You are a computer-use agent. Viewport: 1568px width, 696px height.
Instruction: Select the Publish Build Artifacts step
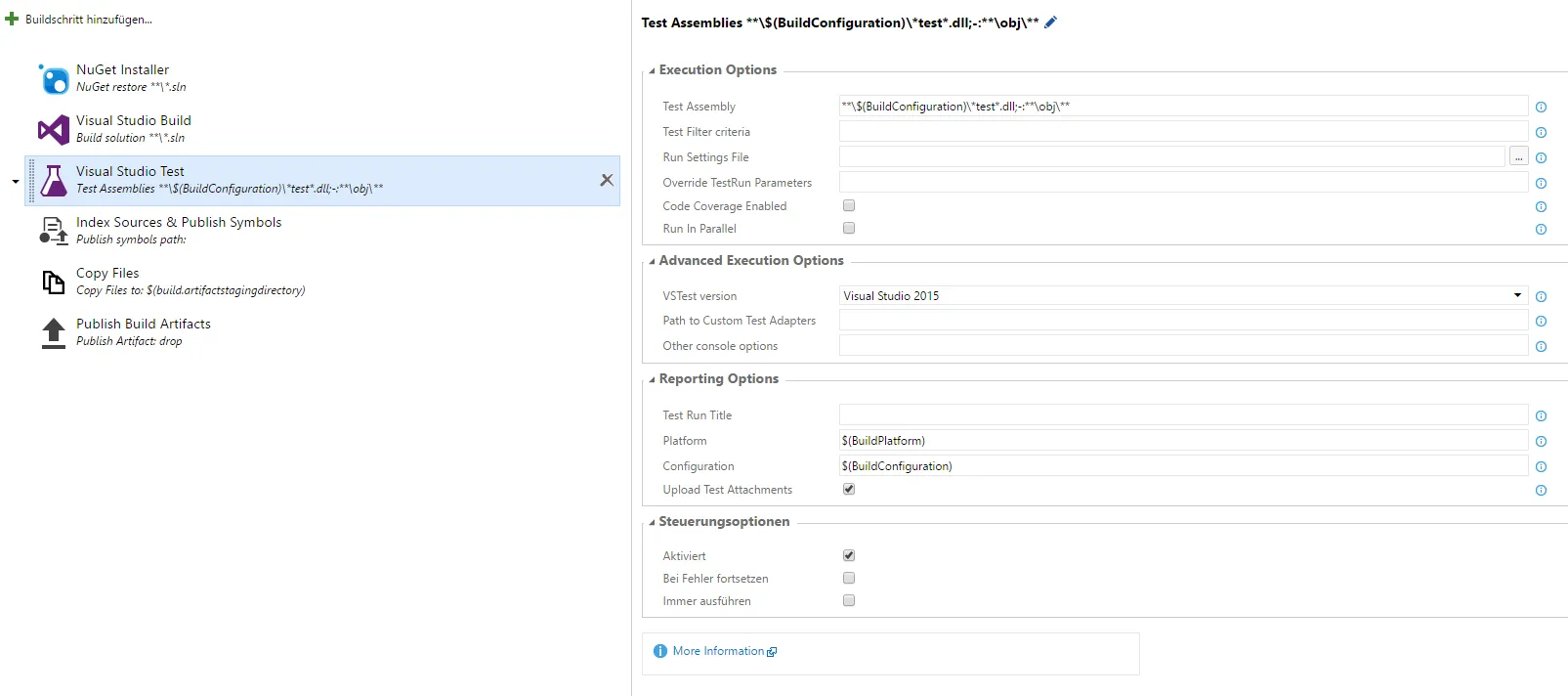[144, 325]
